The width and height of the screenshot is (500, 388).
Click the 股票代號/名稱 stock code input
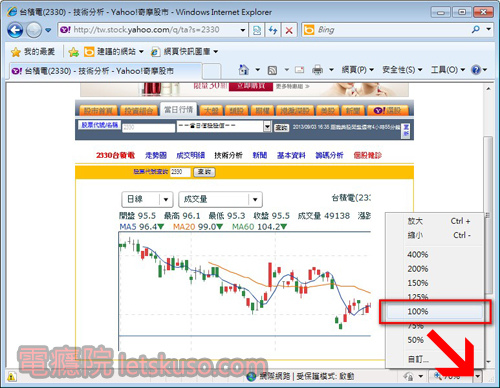tap(148, 127)
